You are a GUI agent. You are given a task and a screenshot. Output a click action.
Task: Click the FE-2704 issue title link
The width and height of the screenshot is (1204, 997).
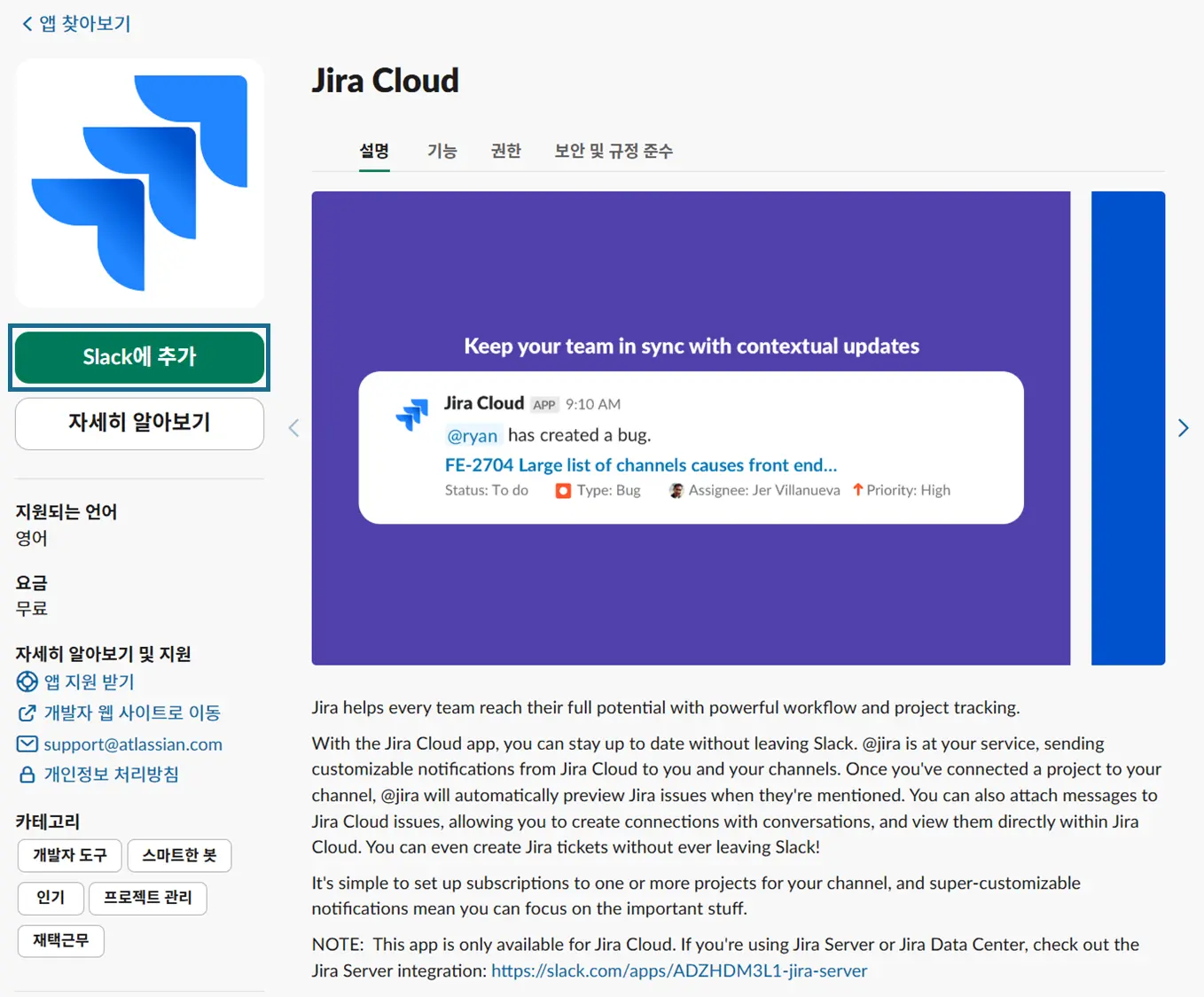[x=641, y=465]
